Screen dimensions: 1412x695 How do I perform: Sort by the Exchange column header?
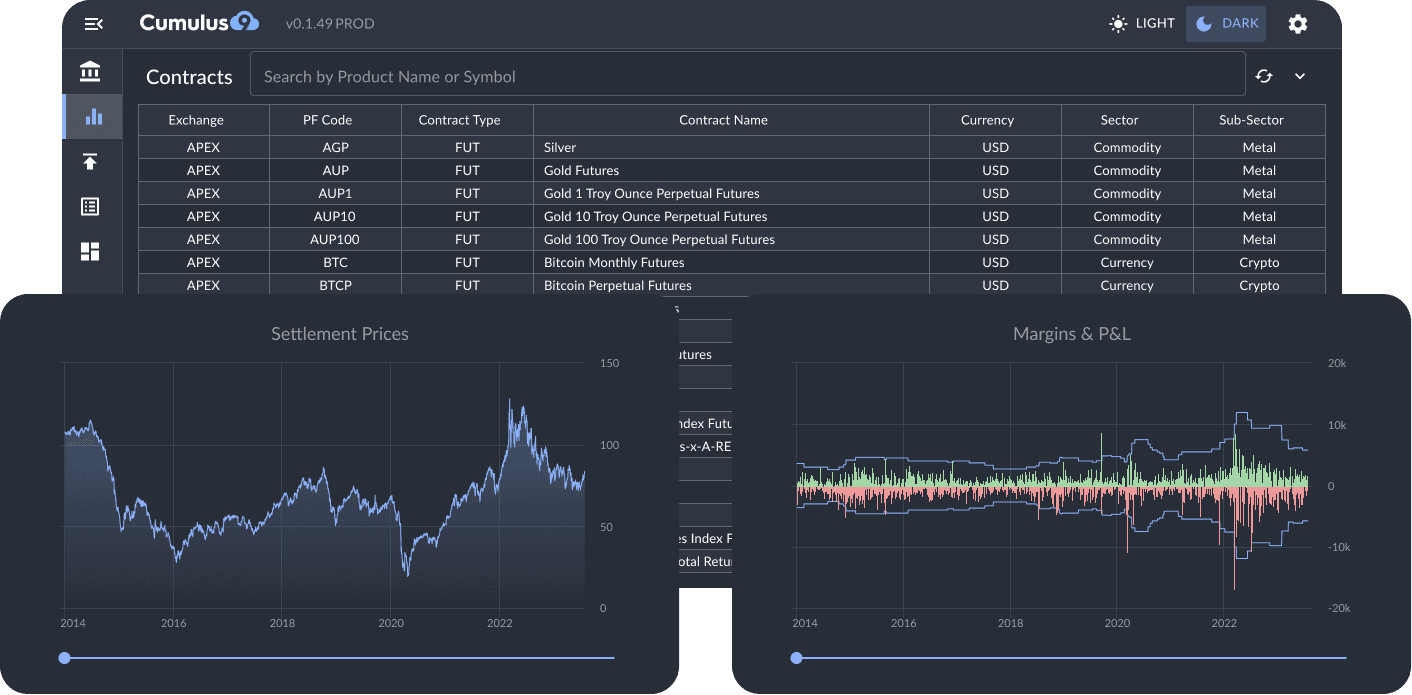[196, 120]
